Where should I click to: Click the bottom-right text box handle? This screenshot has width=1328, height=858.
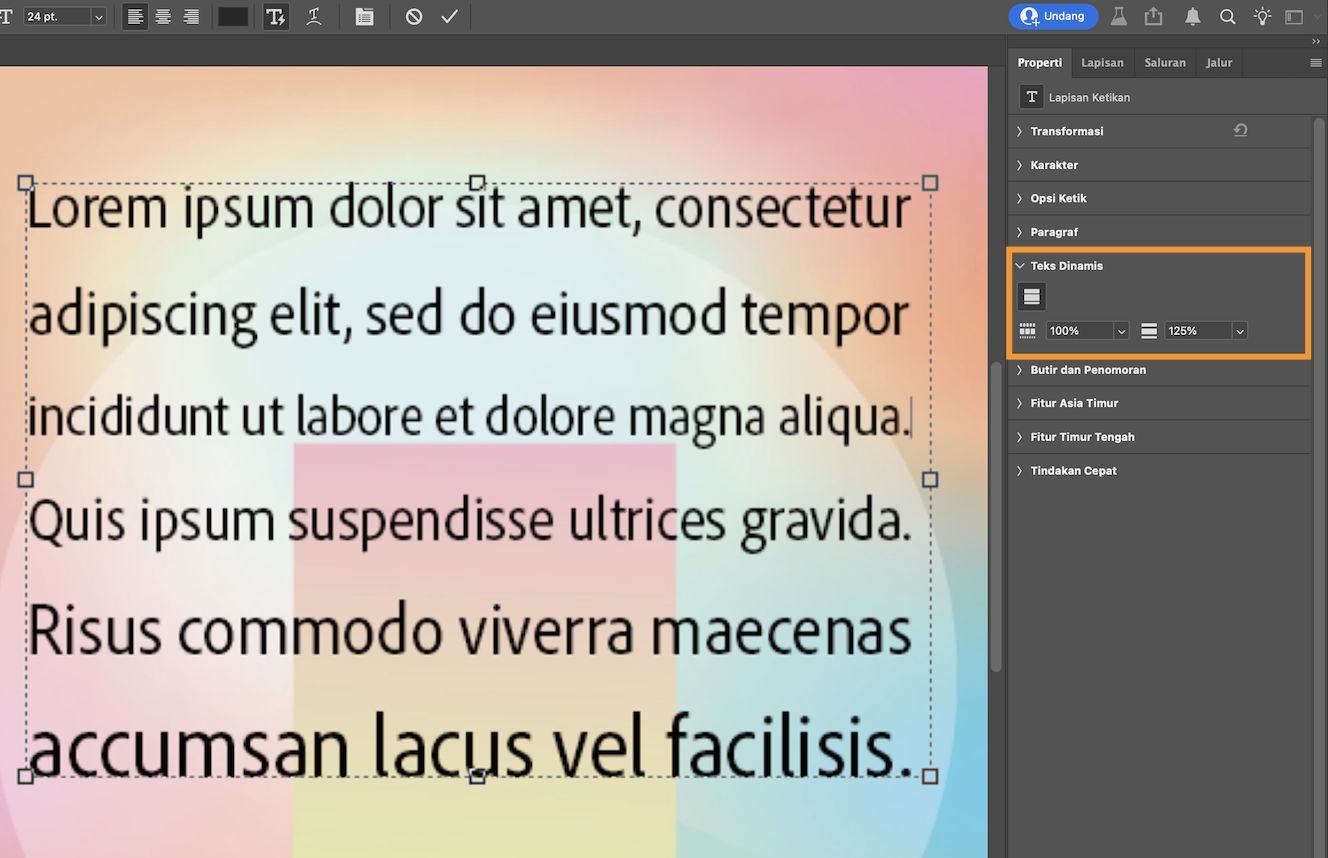point(930,777)
